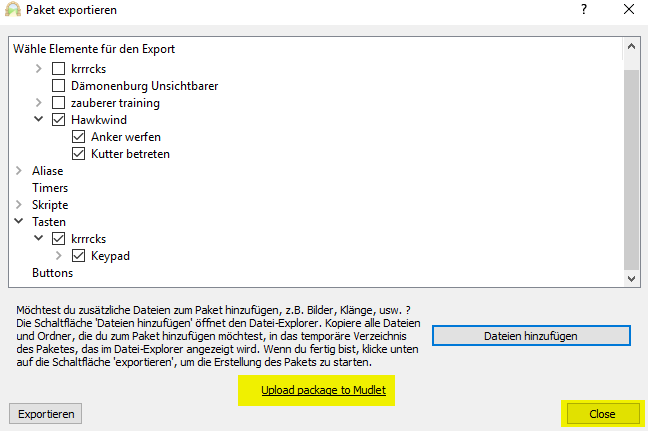648x431 pixels.
Task: Select the Buttons tree item
Action: pyautogui.click(x=52, y=273)
